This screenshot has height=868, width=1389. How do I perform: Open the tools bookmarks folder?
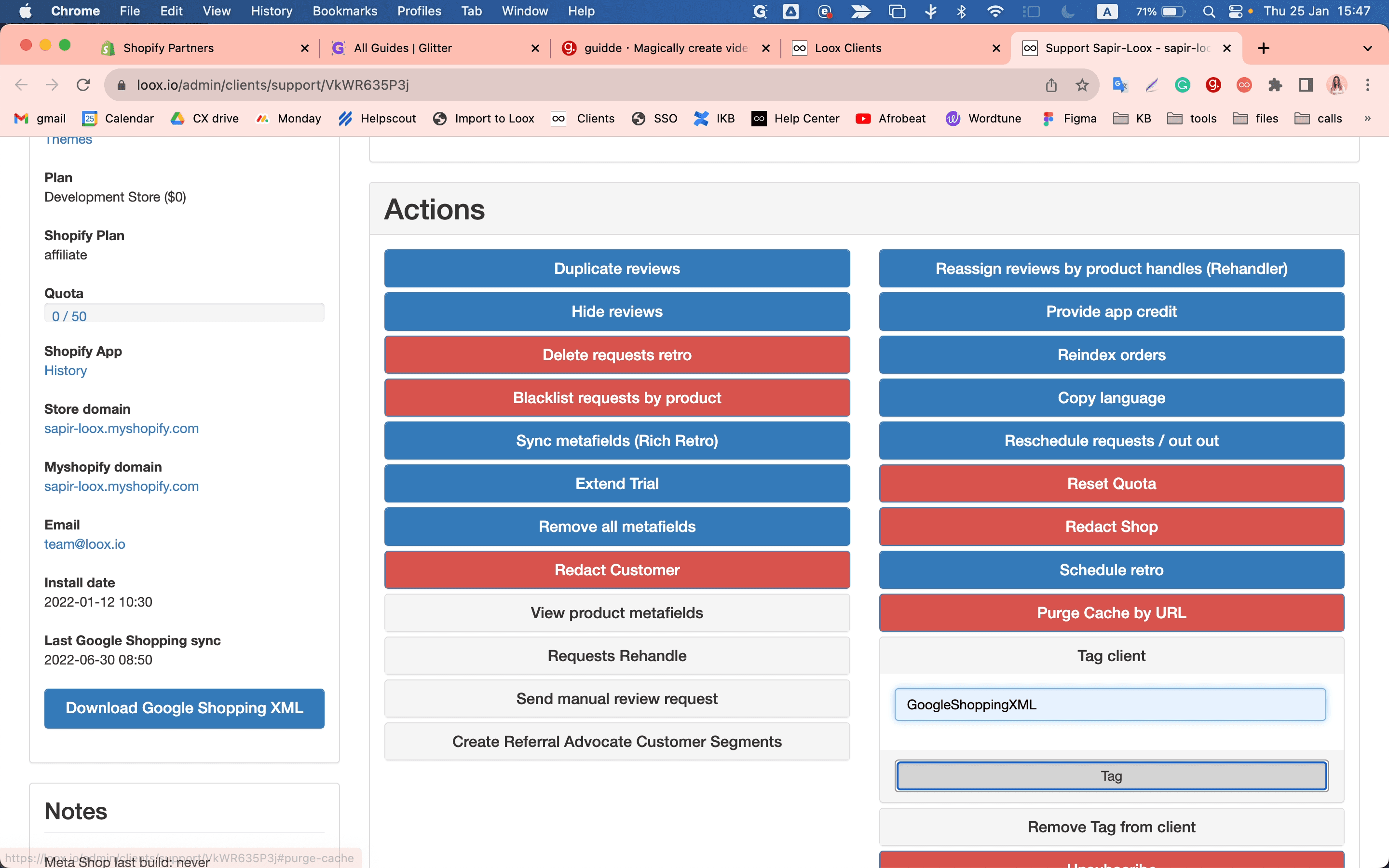click(1192, 118)
